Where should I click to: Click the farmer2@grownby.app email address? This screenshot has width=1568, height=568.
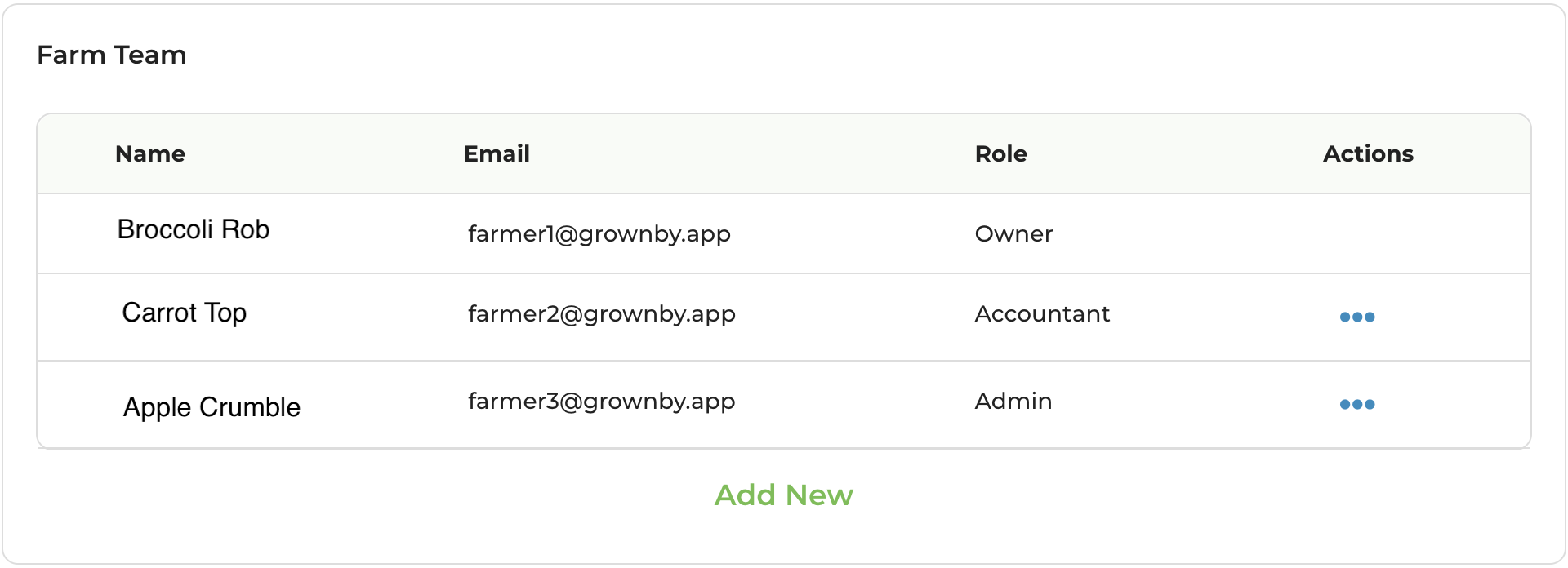click(x=601, y=314)
